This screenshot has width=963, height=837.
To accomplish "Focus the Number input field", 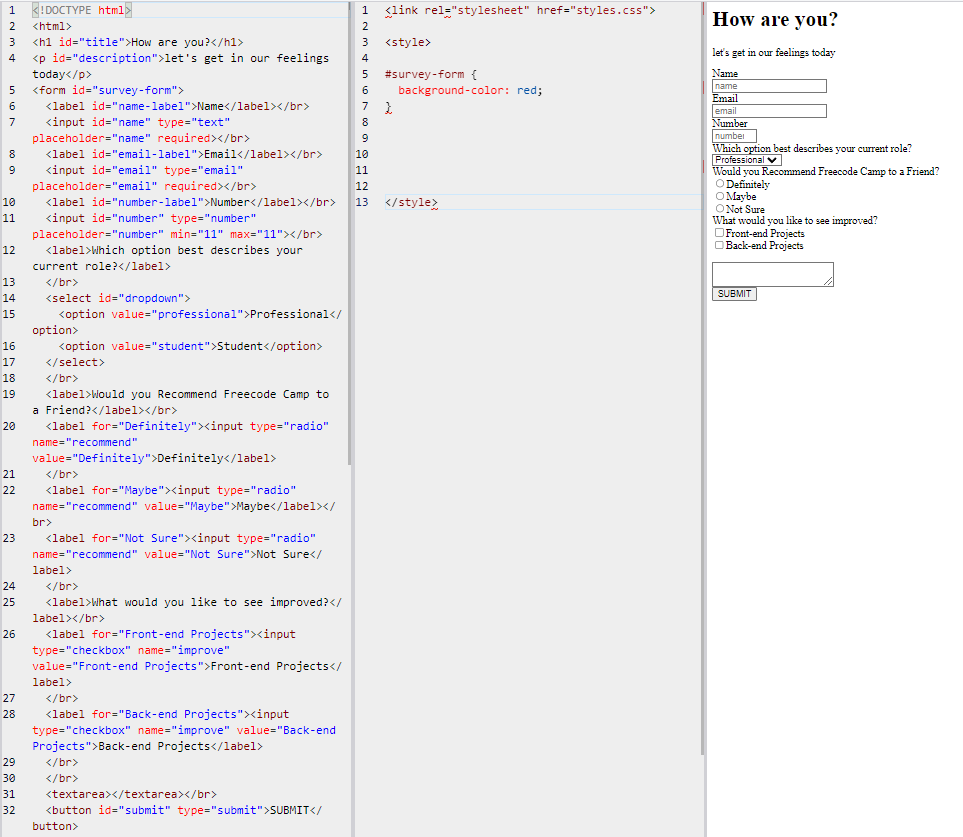I will pos(735,136).
